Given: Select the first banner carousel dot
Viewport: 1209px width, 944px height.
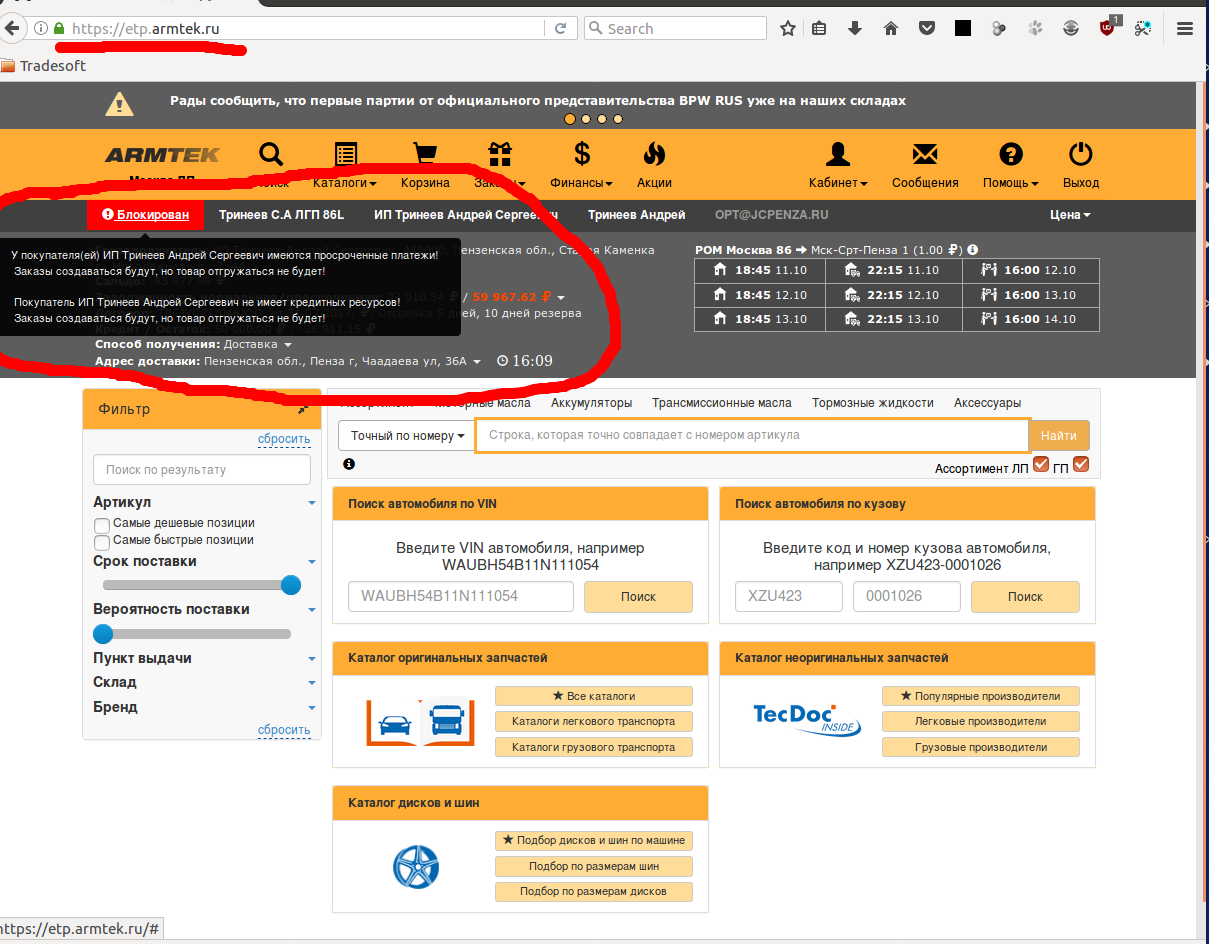Looking at the screenshot, I should (570, 119).
